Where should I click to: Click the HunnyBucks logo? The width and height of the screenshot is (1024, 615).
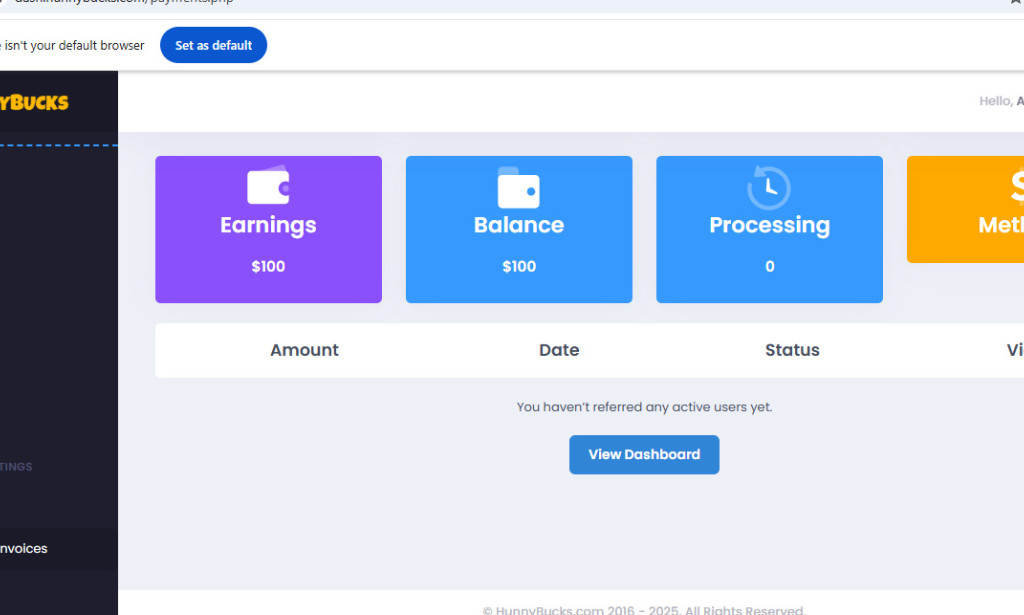tap(35, 101)
